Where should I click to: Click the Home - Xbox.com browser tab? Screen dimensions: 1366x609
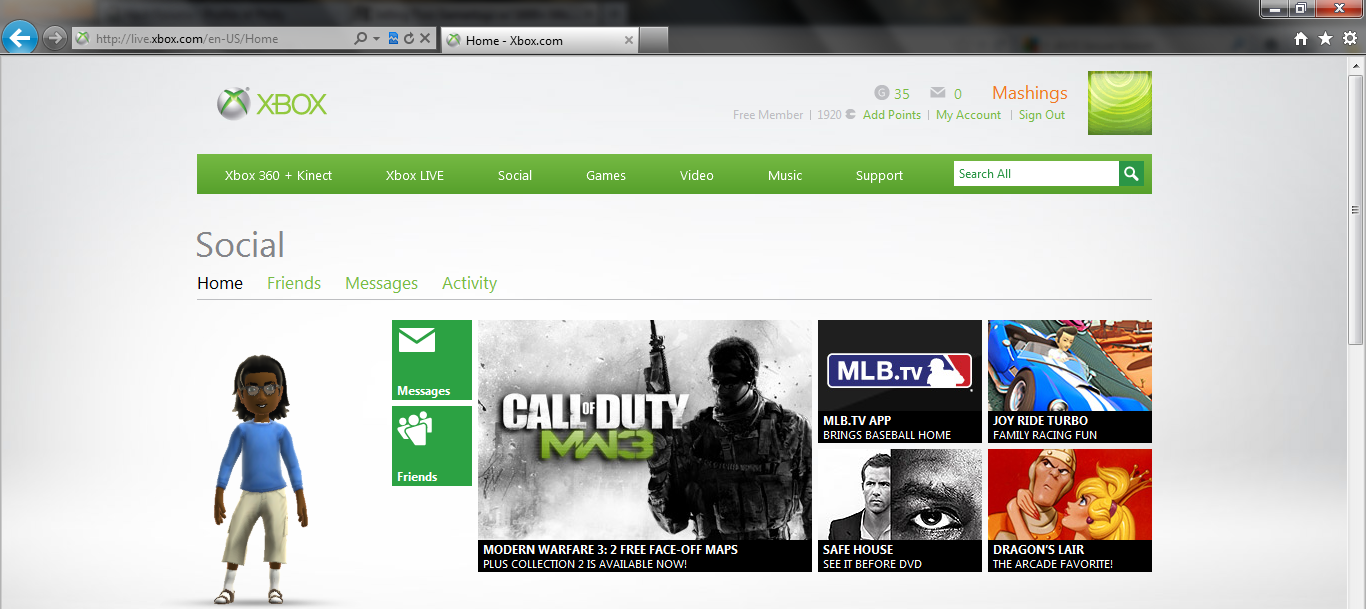[x=538, y=40]
